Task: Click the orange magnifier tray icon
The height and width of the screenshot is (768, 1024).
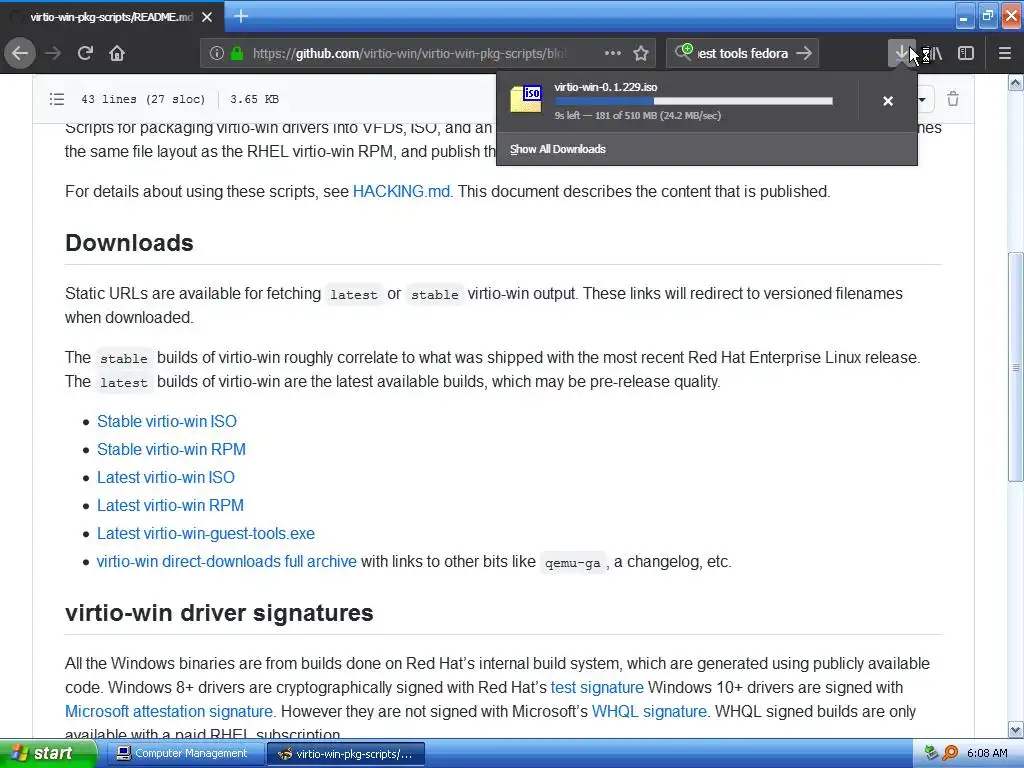Action: [950, 754]
